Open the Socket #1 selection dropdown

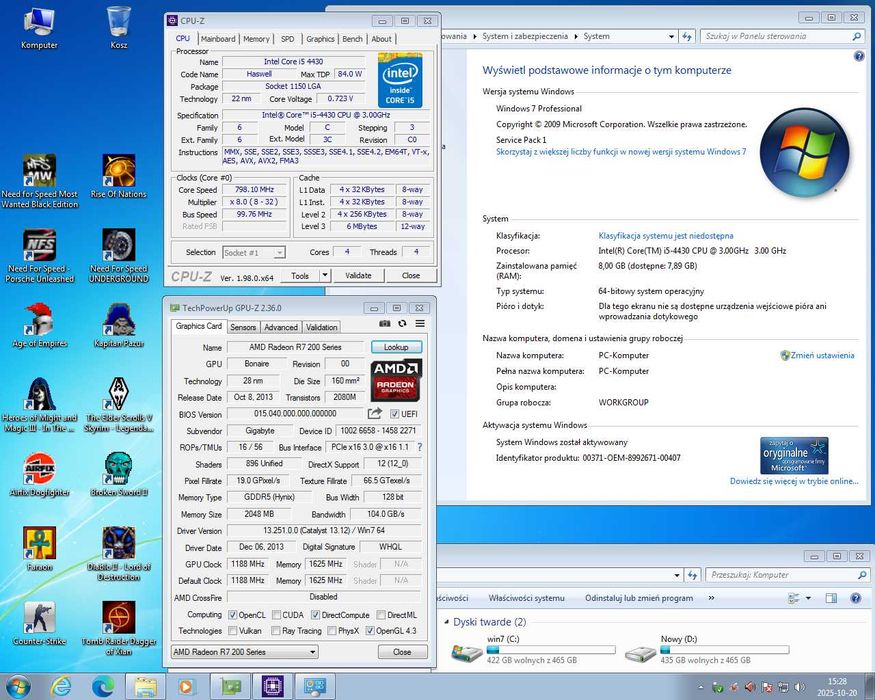254,252
